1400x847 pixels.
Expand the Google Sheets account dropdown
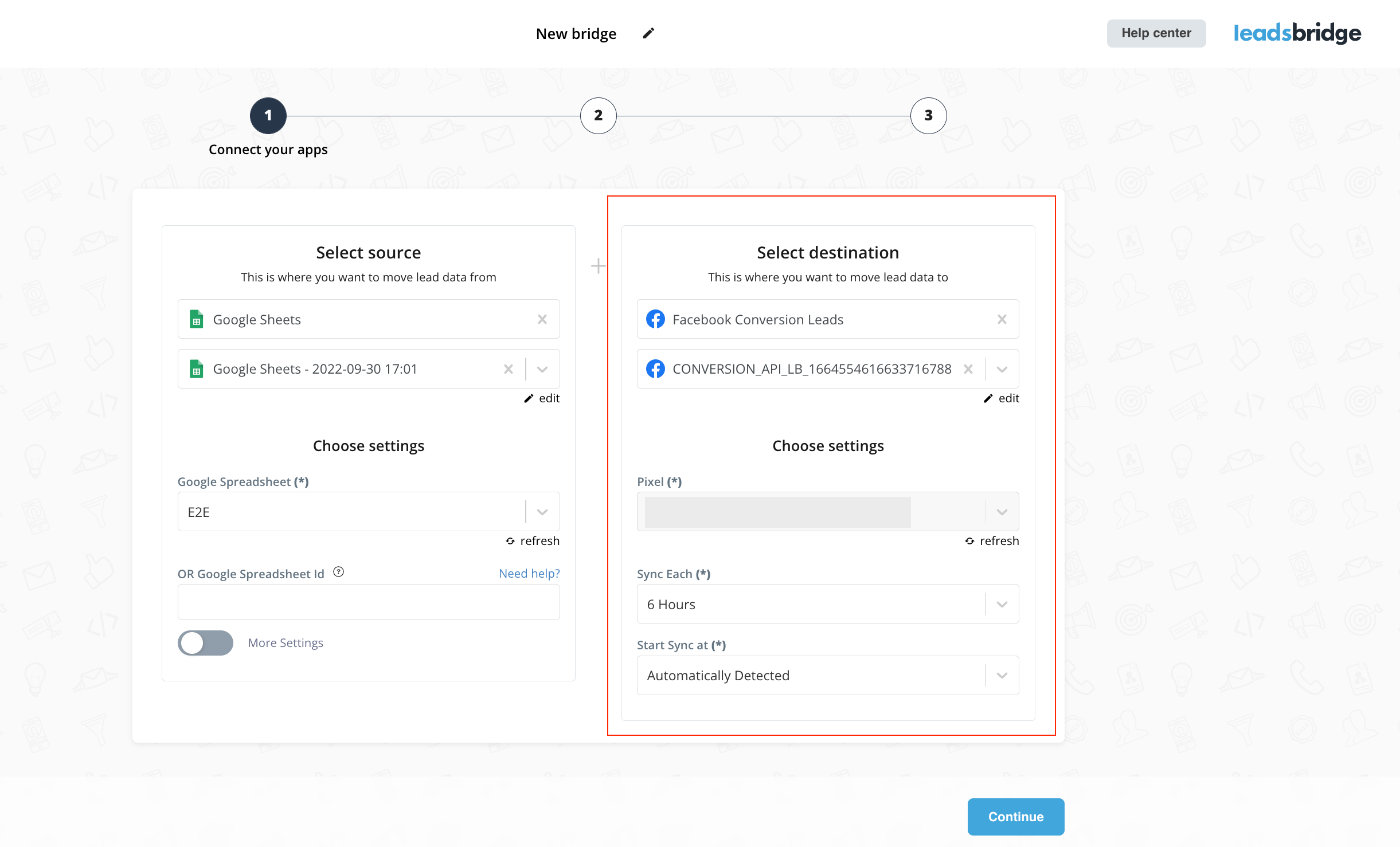(542, 369)
